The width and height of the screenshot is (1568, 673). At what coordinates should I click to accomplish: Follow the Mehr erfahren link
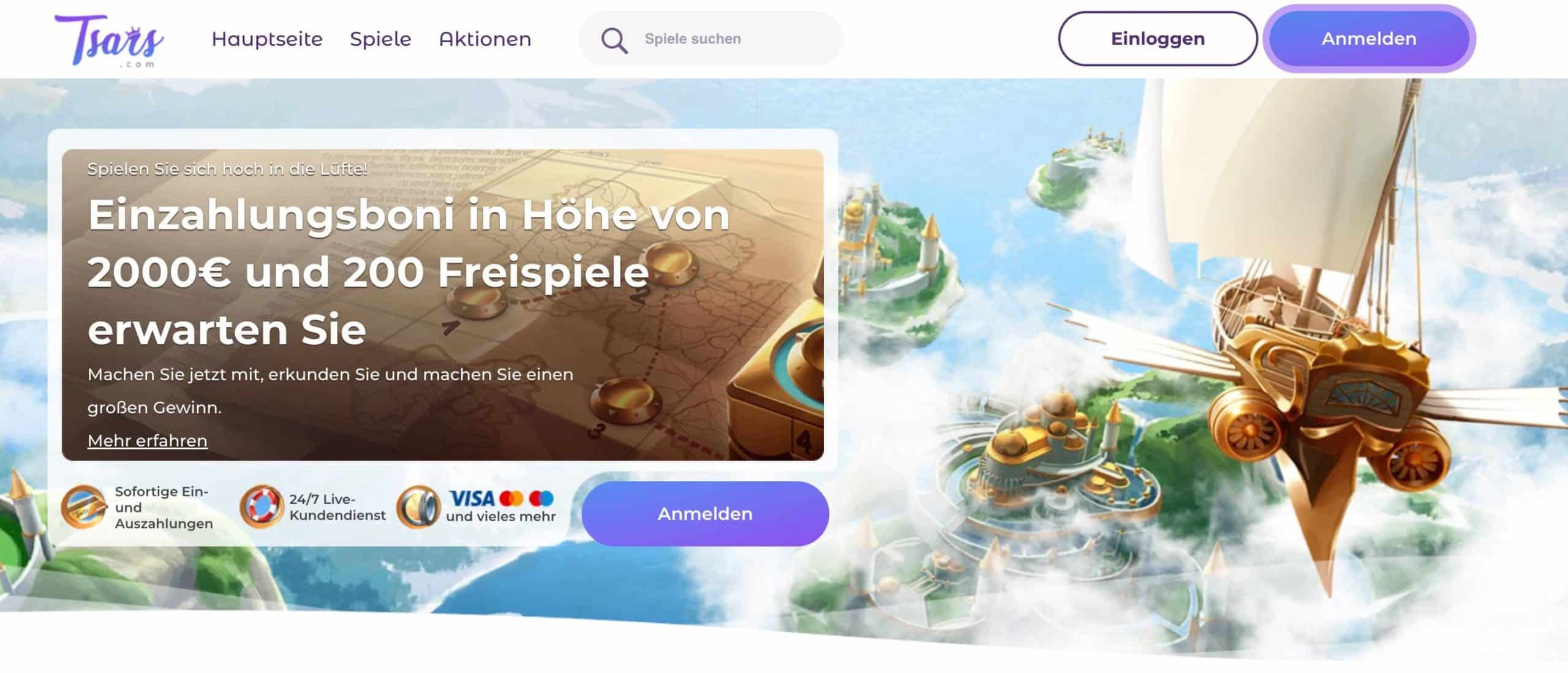point(148,440)
